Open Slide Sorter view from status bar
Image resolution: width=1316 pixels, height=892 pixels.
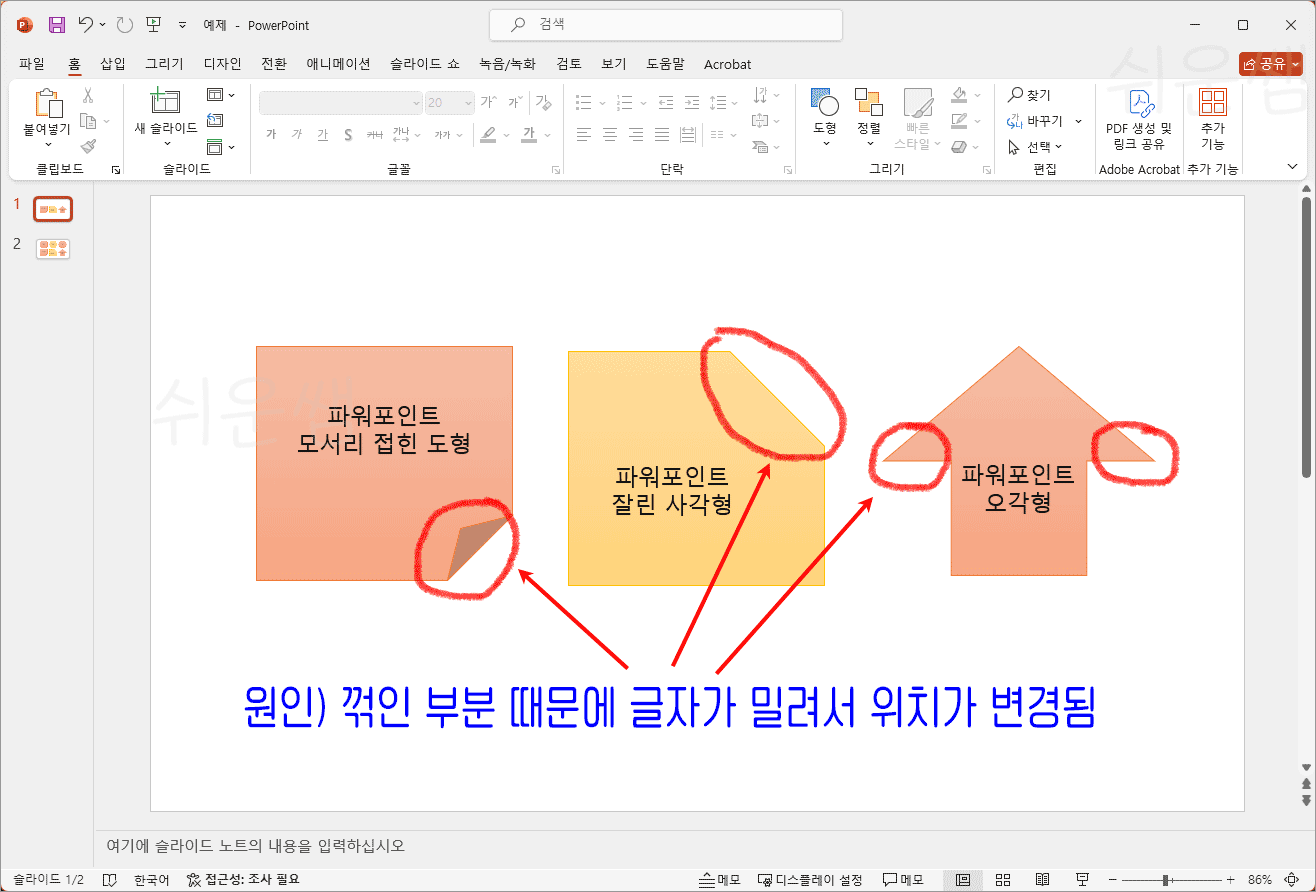tap(1001, 878)
